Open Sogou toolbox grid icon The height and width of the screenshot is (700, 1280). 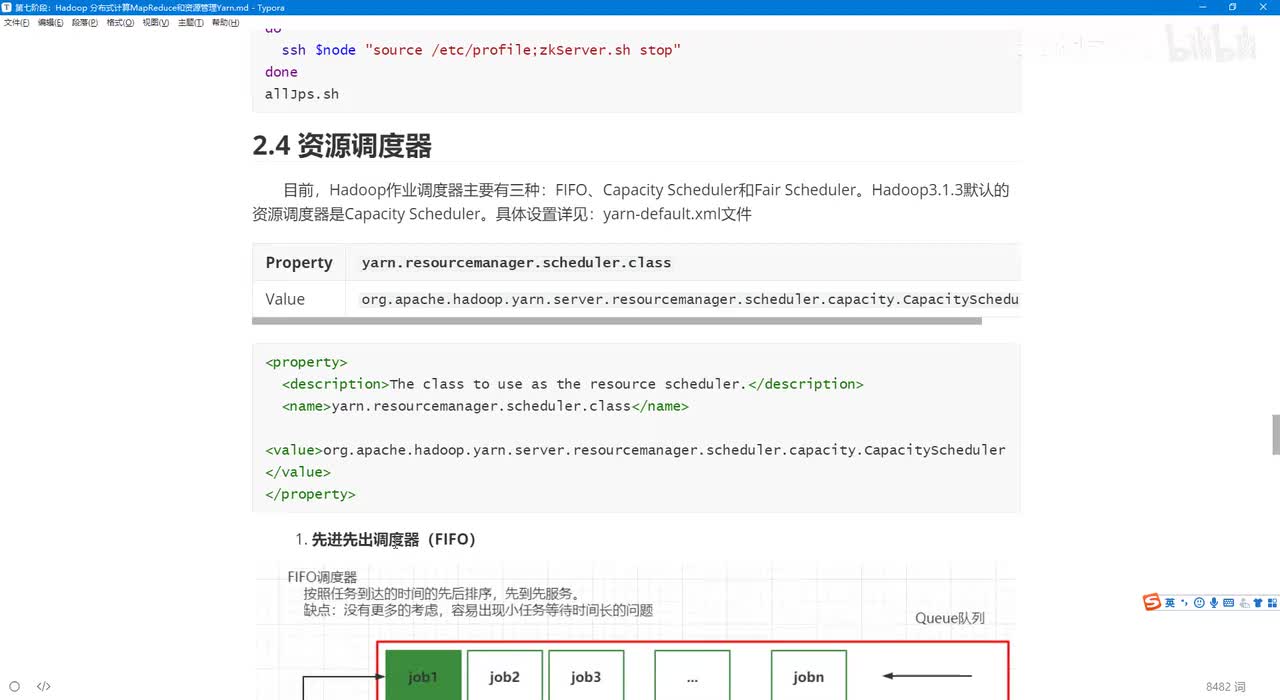tap(1272, 603)
